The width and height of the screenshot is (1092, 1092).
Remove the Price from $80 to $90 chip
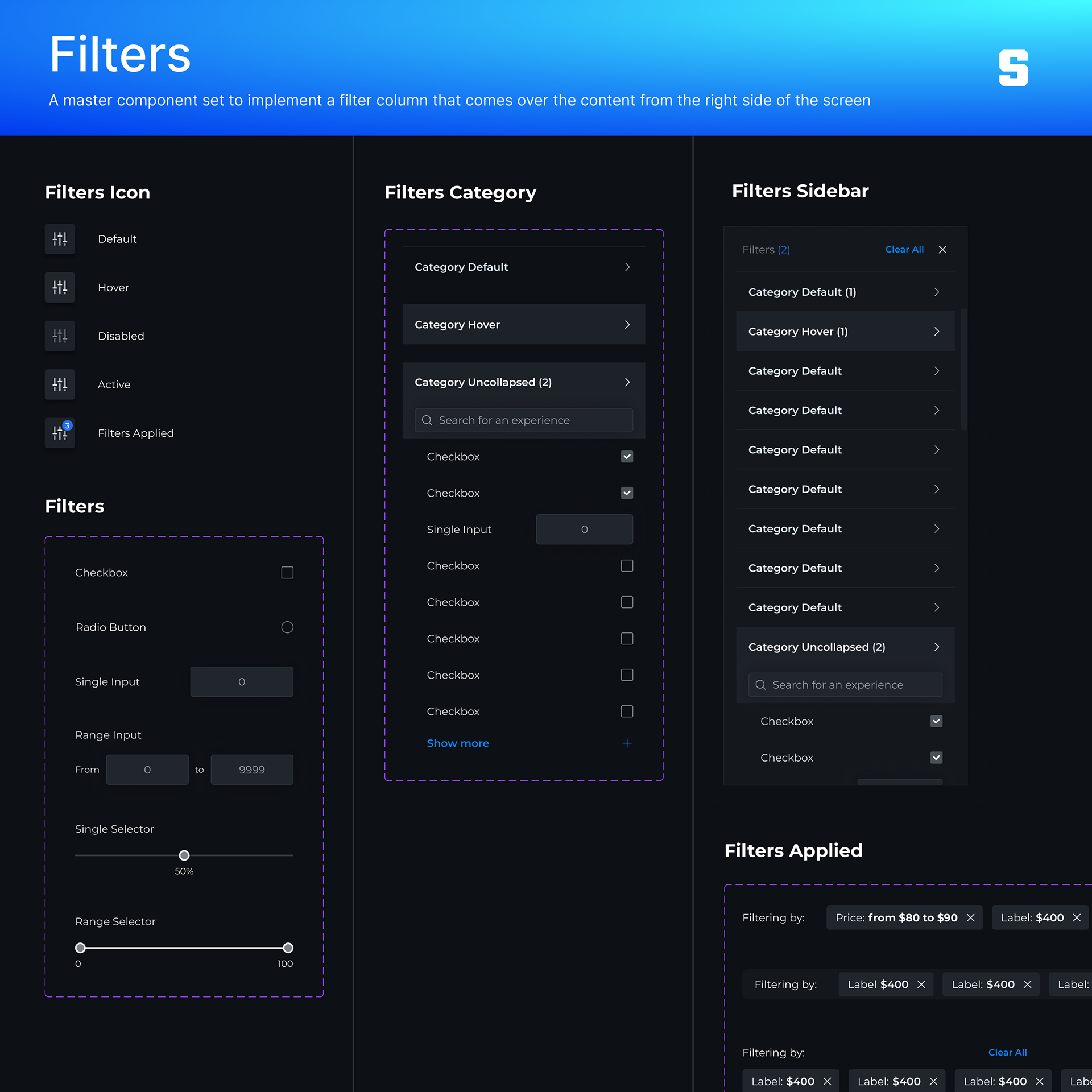pyautogui.click(x=971, y=917)
